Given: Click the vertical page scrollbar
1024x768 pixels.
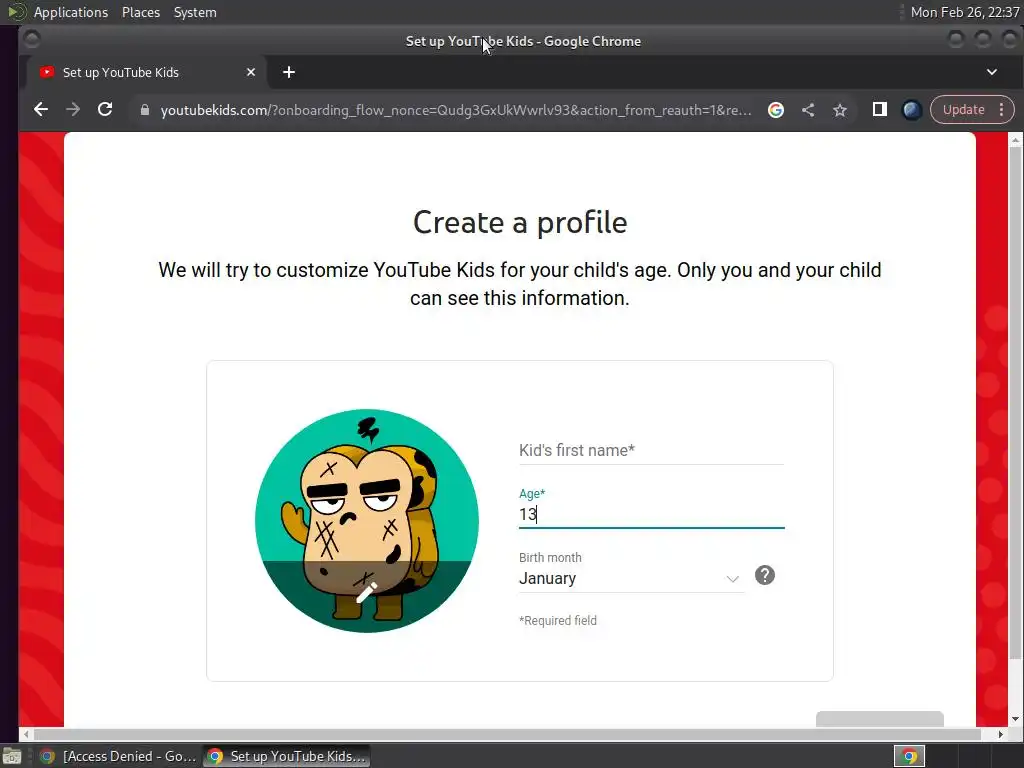Looking at the screenshot, I should 1015,403.
